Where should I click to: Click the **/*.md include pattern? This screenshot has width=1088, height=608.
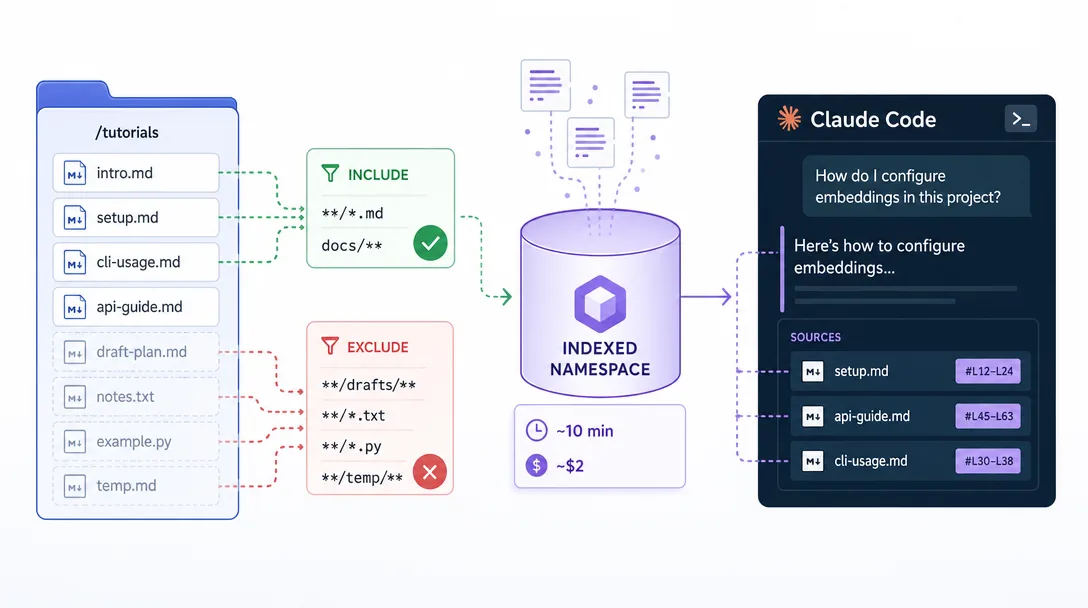tap(352, 213)
